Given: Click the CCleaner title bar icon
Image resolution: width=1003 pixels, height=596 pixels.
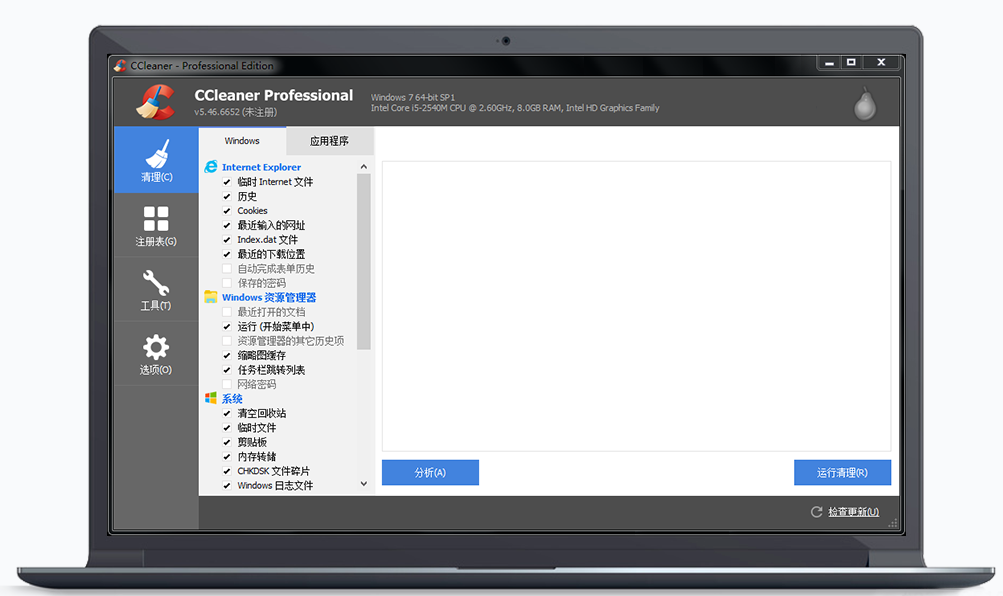Looking at the screenshot, I should (120, 65).
